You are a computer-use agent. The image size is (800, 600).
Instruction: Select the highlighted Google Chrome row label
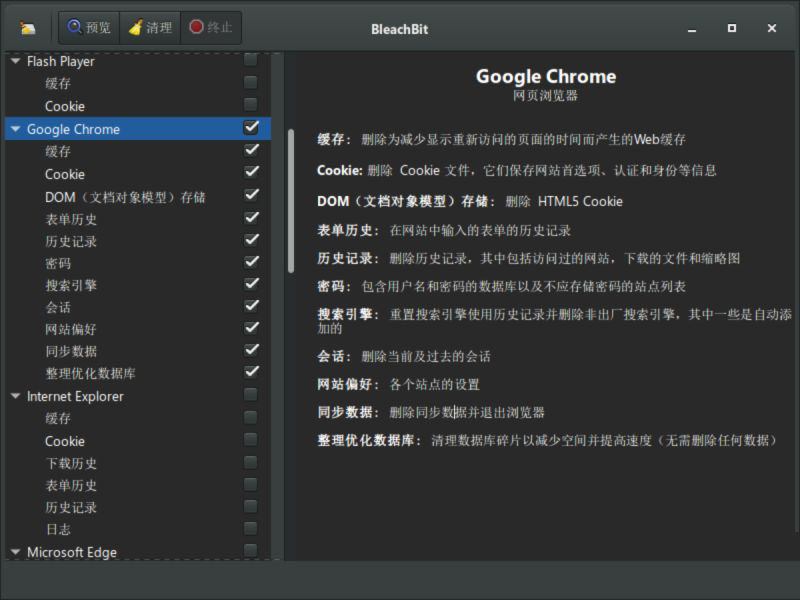[73, 129]
